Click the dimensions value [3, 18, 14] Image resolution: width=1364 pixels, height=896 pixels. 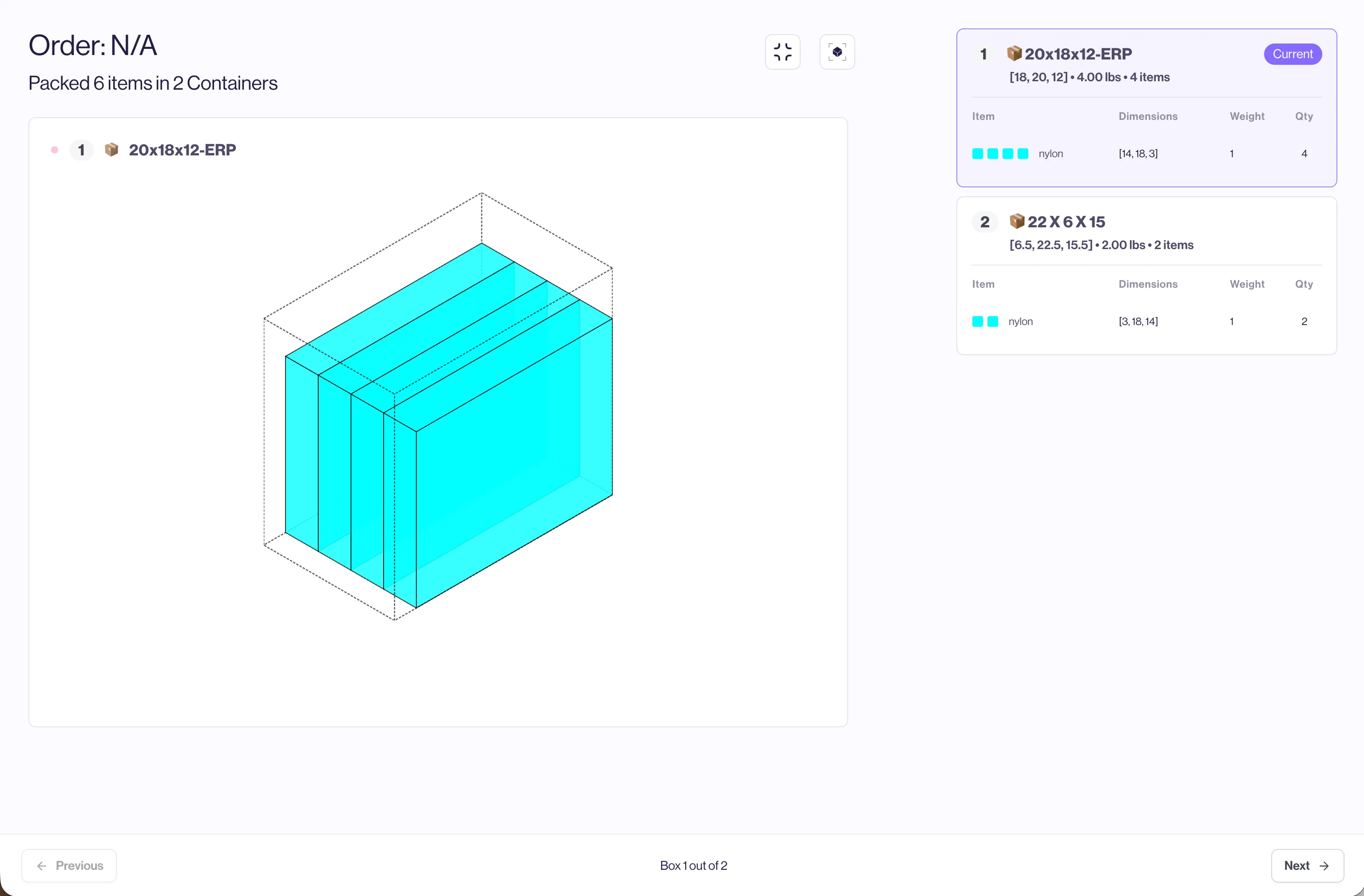(1138, 321)
